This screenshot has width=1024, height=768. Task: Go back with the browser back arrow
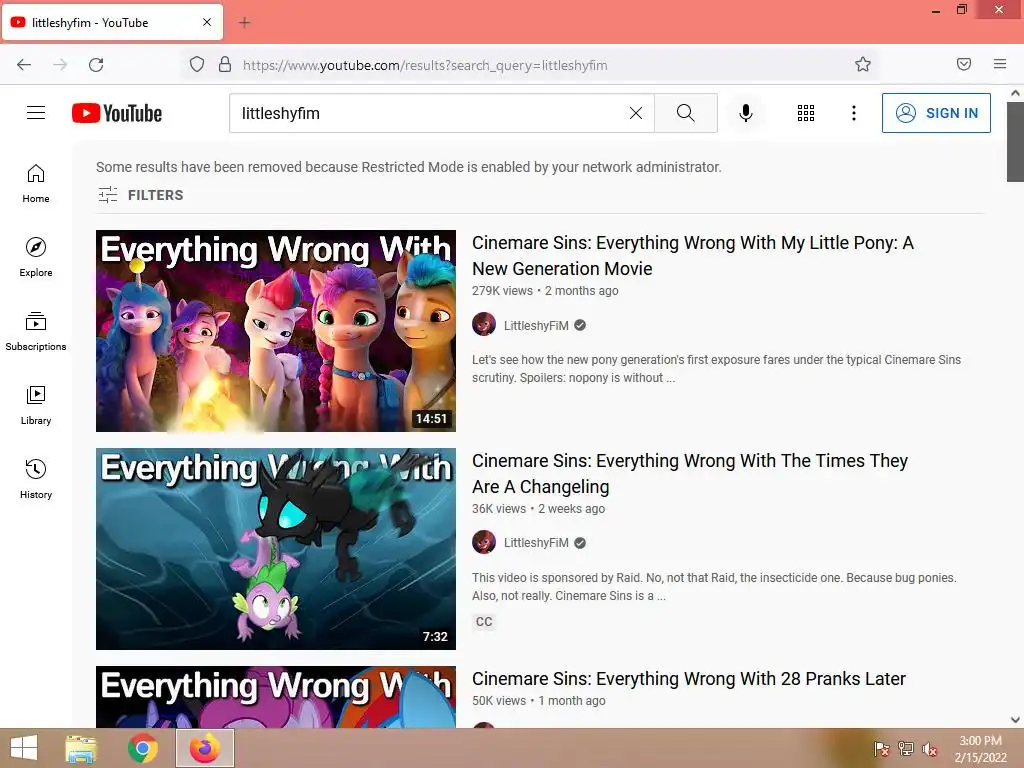[x=24, y=65]
